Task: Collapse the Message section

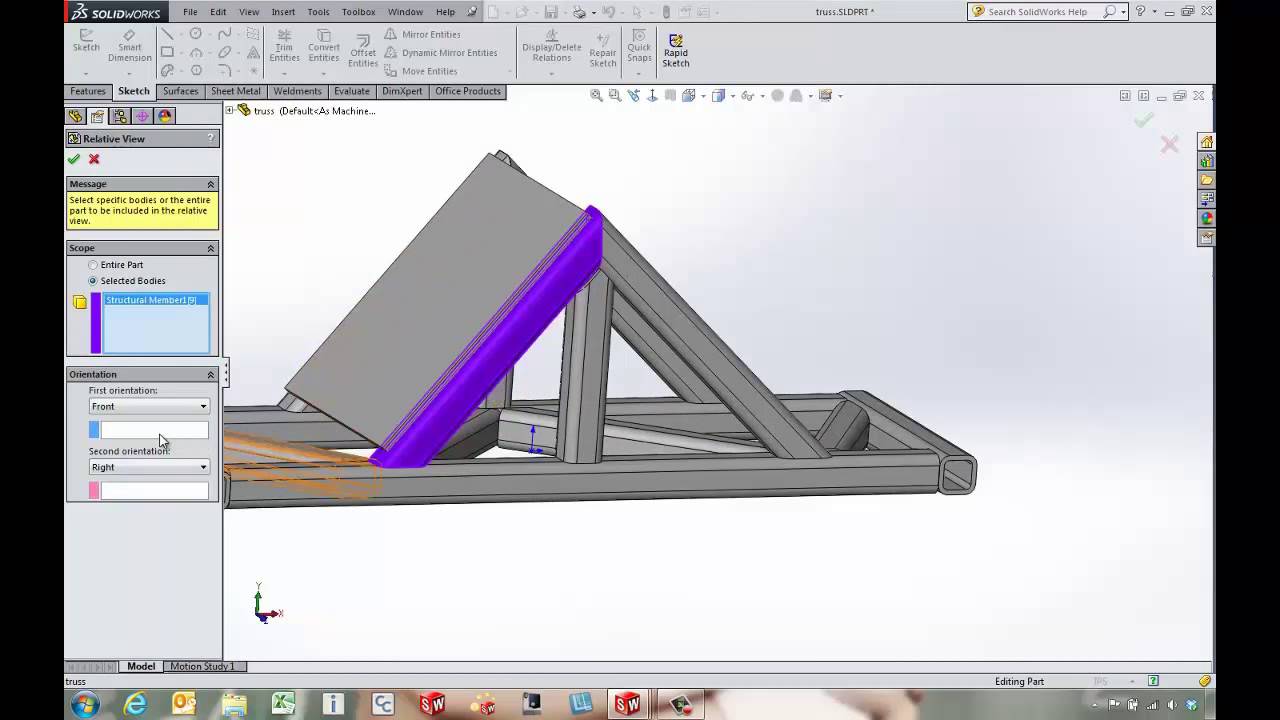Action: click(x=211, y=184)
